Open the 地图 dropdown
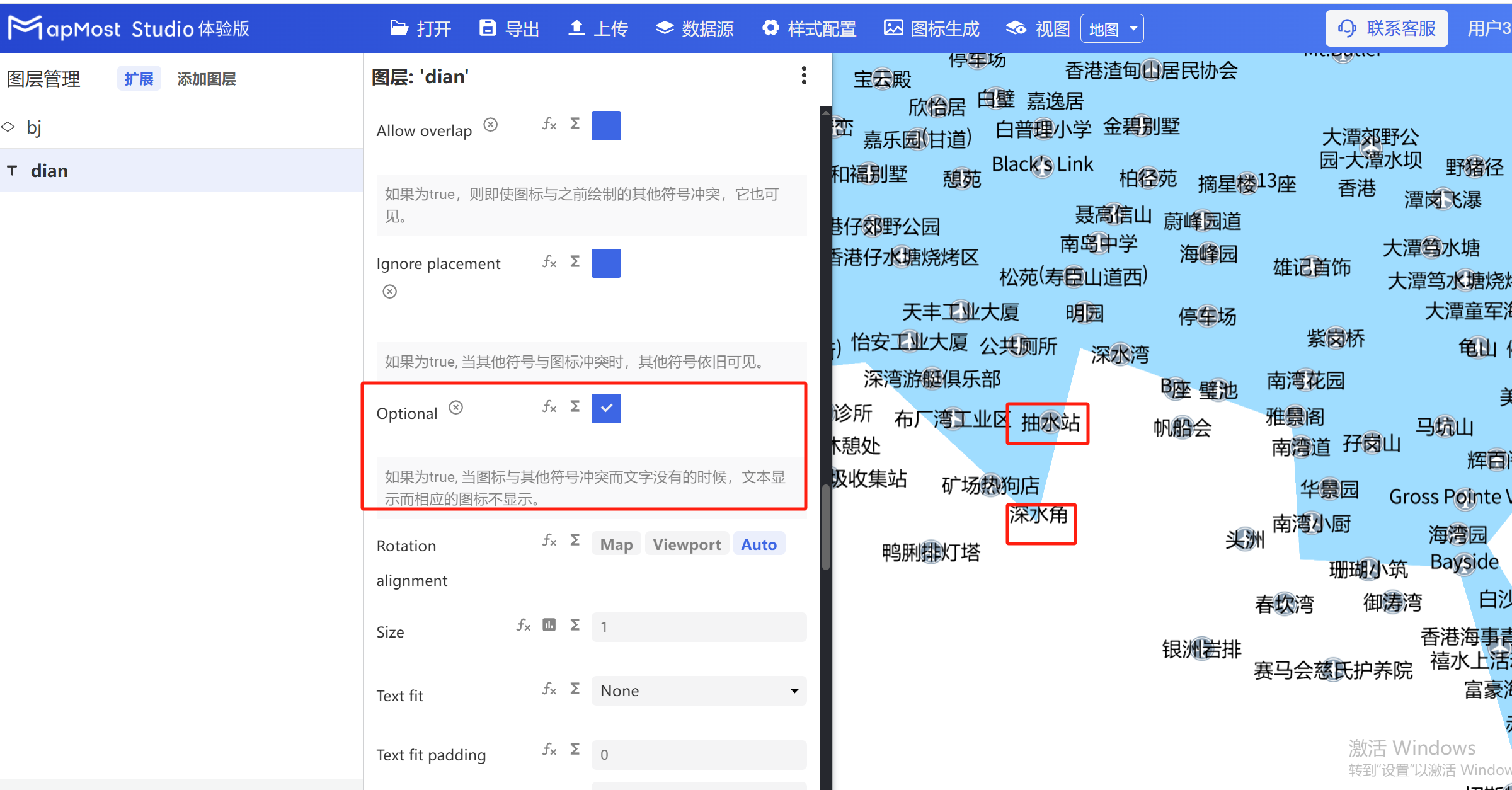Screen dimensions: 1512x790 [x=1112, y=28]
